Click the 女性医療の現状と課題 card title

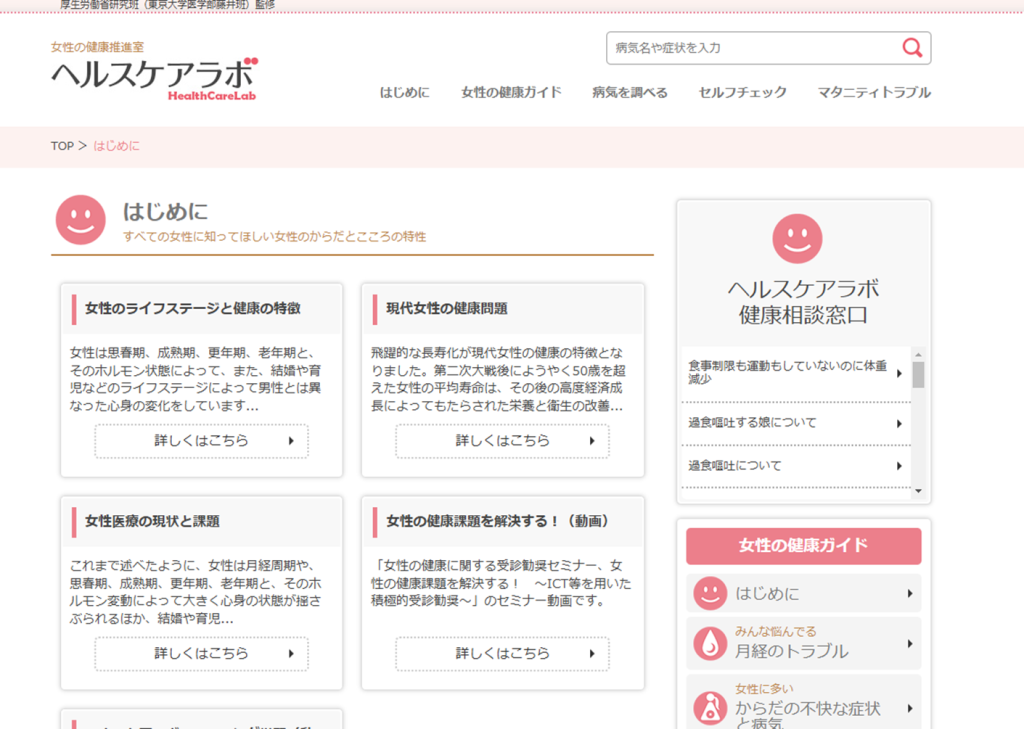152,521
